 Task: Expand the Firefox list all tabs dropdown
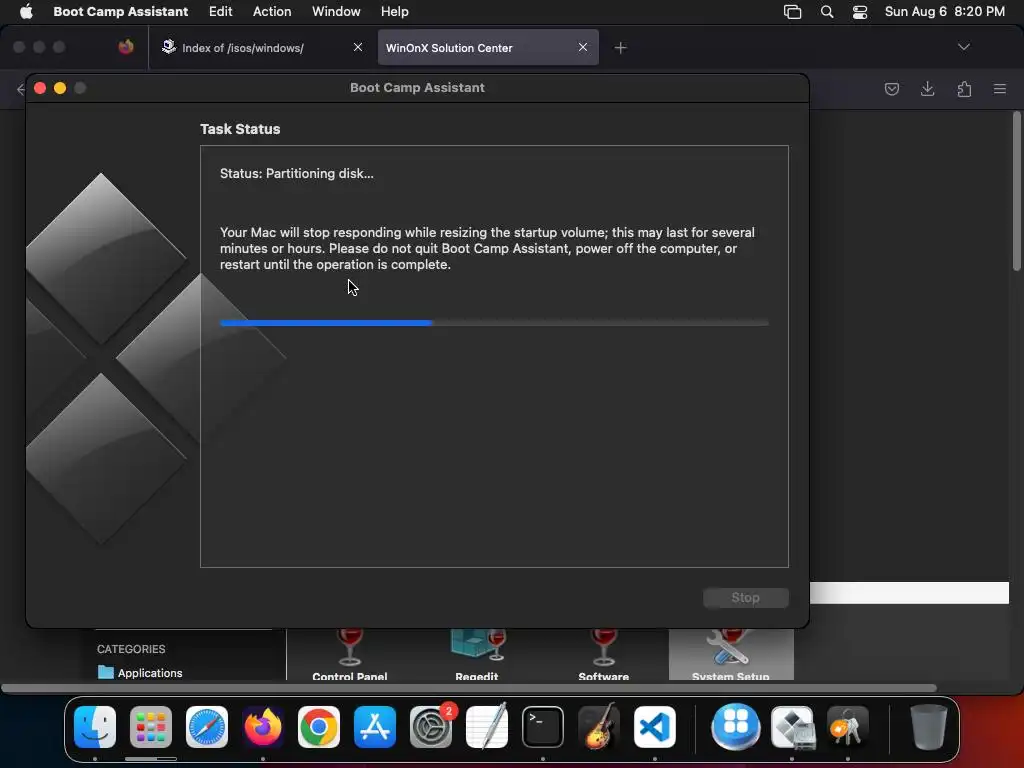click(x=963, y=47)
